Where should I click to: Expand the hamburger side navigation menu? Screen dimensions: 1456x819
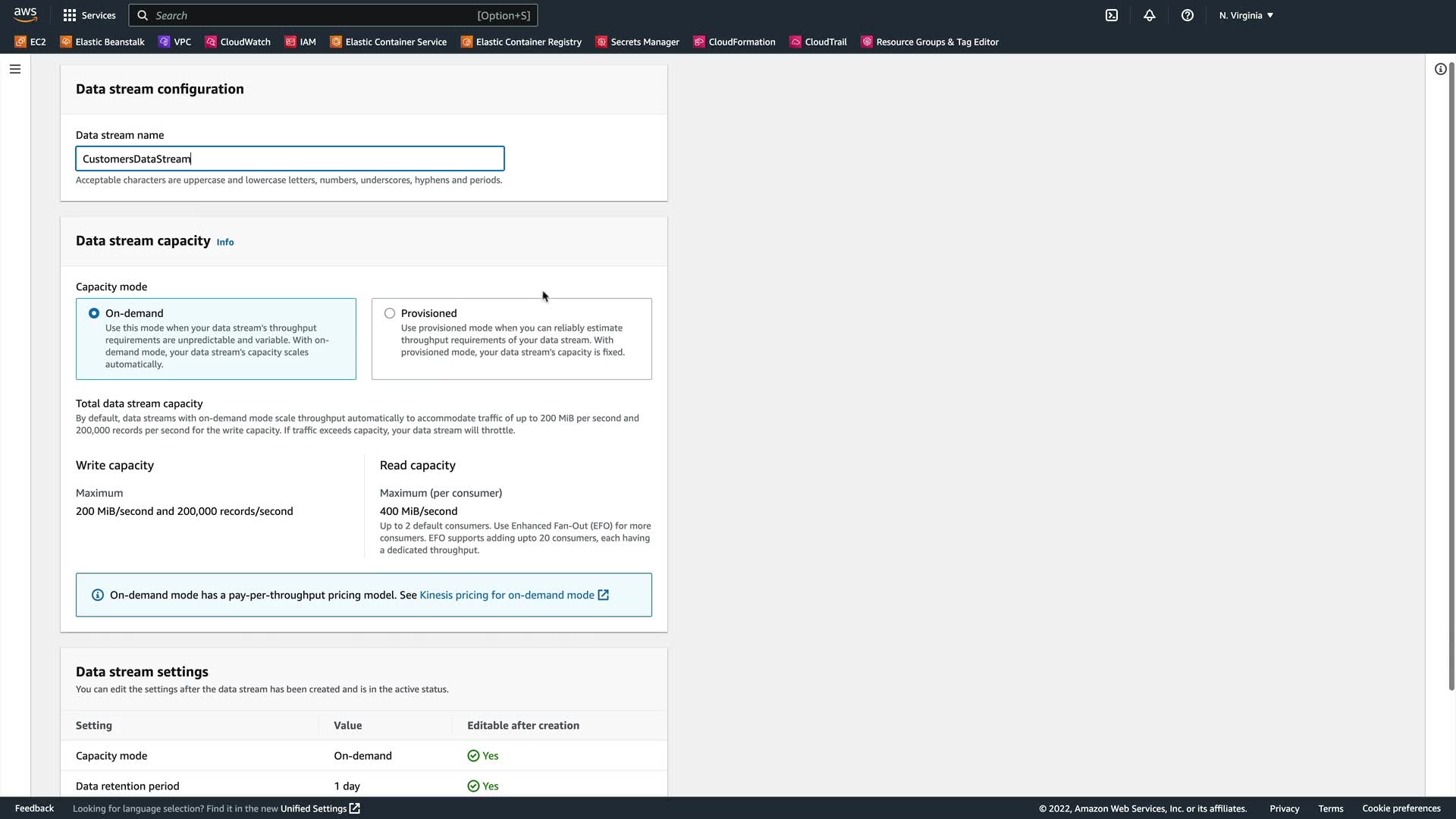(15, 69)
